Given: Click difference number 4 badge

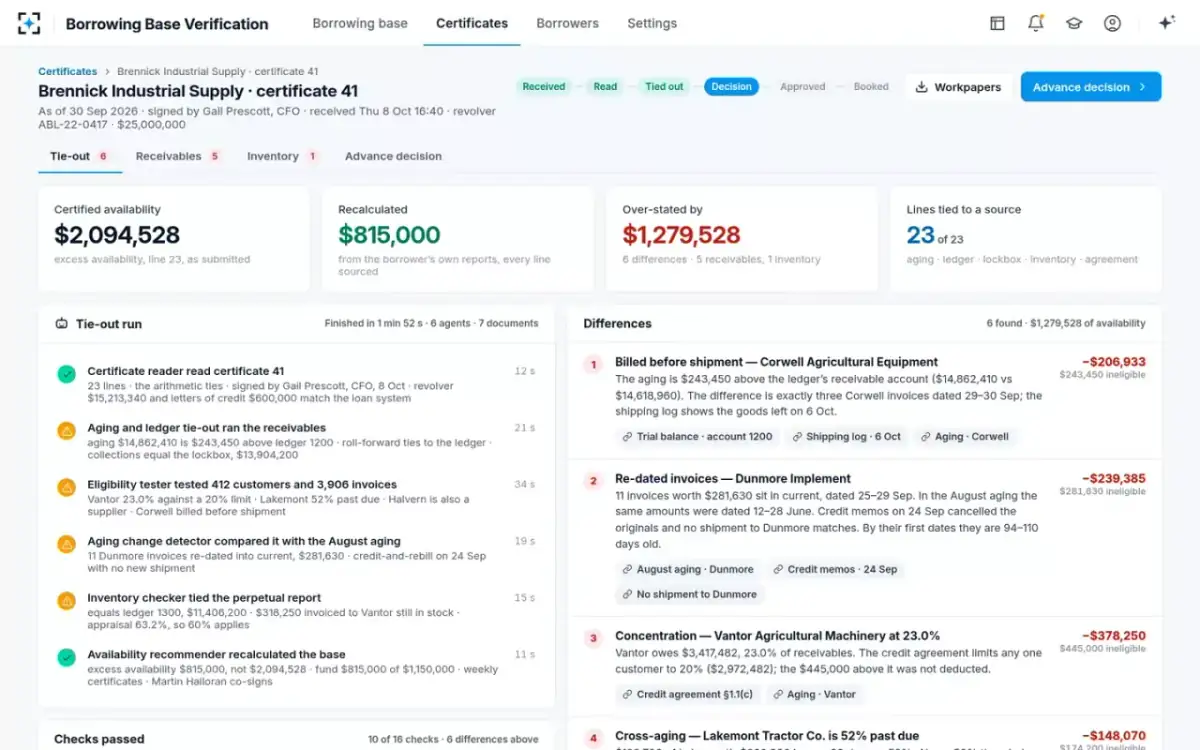Looking at the screenshot, I should [x=593, y=739].
